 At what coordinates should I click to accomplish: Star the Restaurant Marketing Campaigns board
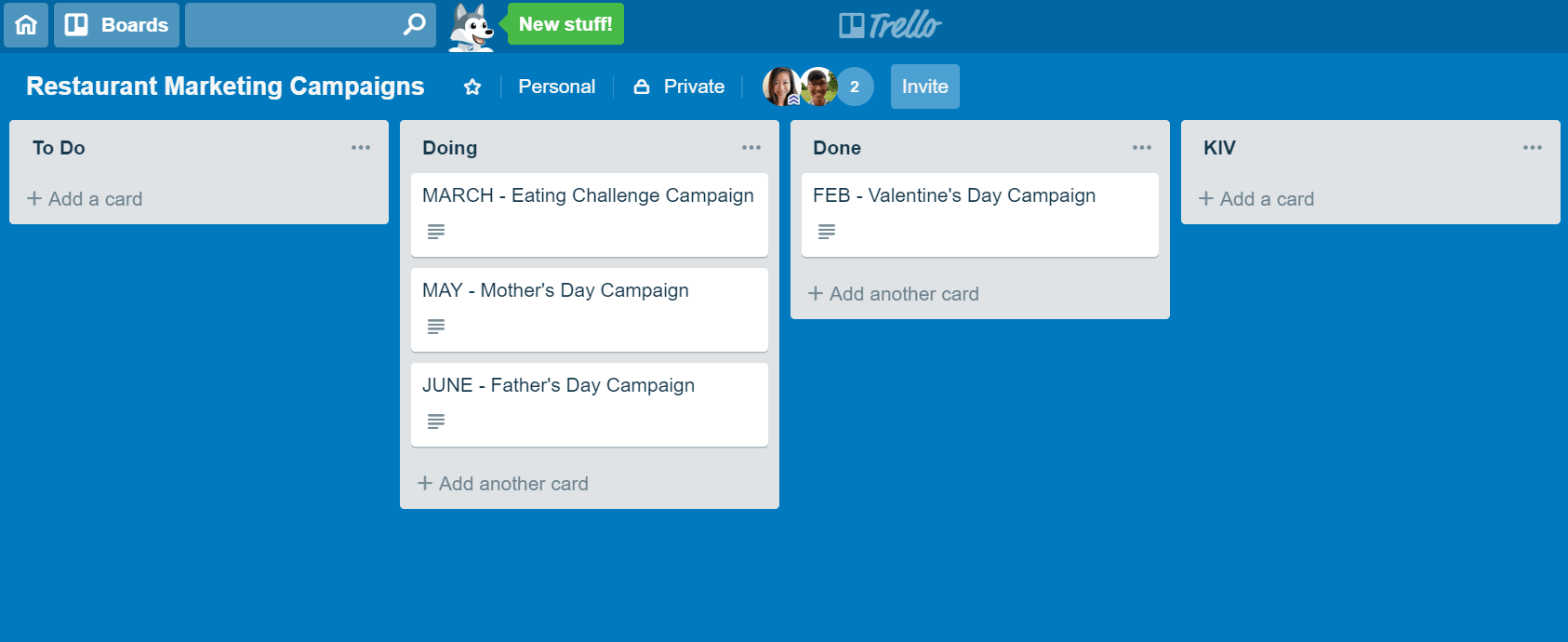[472, 87]
